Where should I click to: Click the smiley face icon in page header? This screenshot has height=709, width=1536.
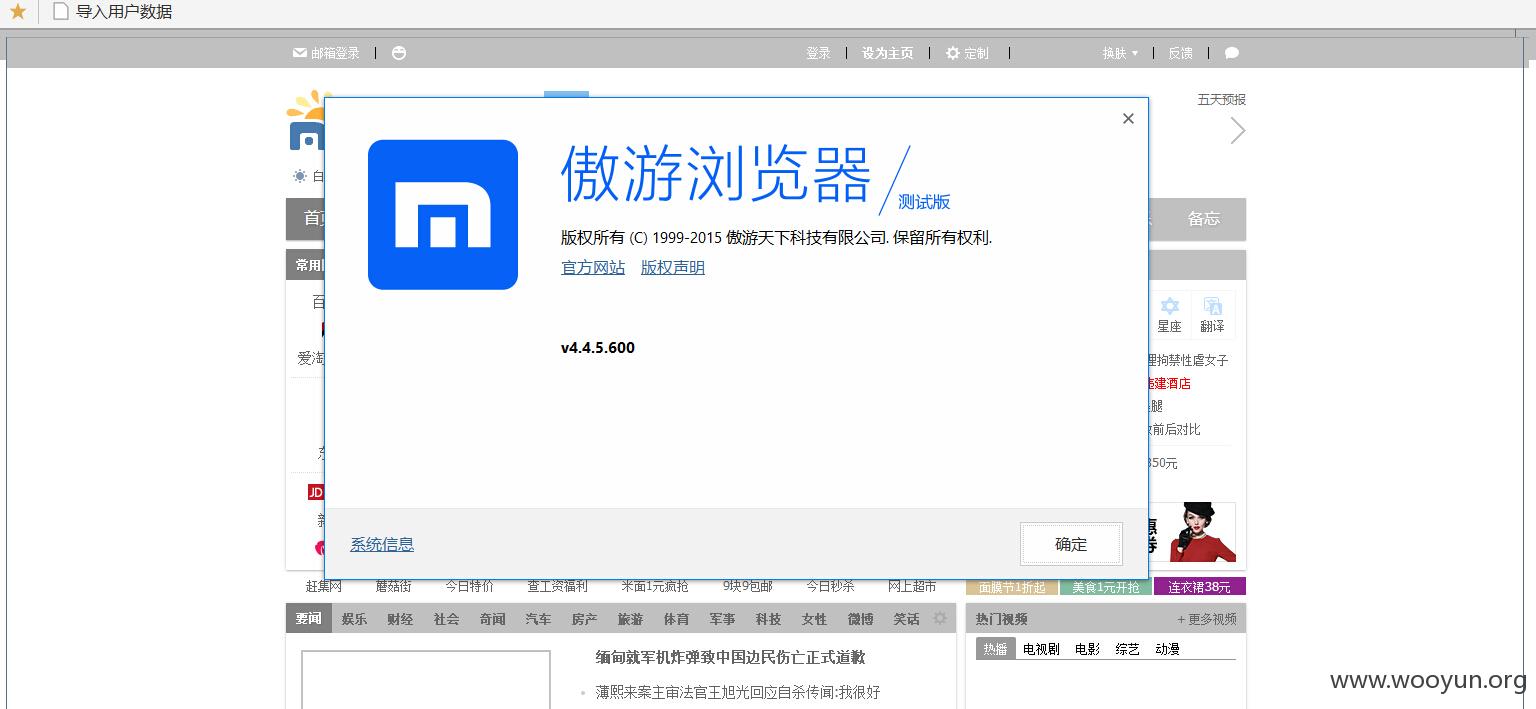399,53
